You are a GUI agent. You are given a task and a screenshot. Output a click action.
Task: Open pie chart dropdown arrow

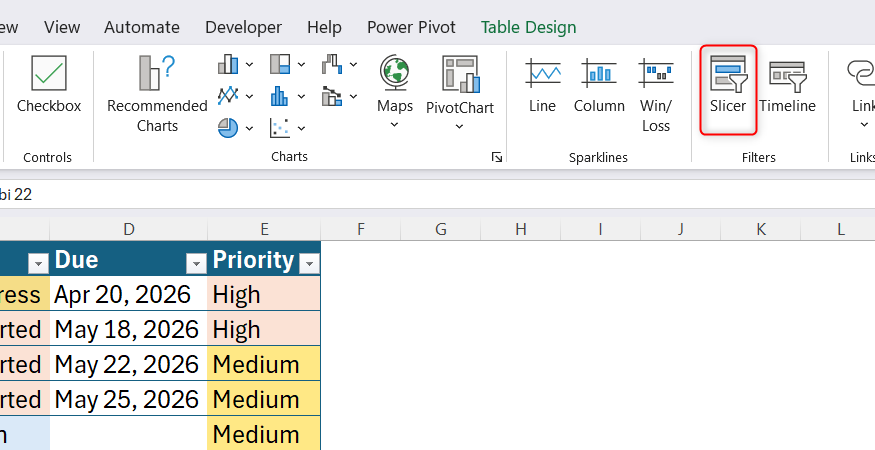pos(249,128)
